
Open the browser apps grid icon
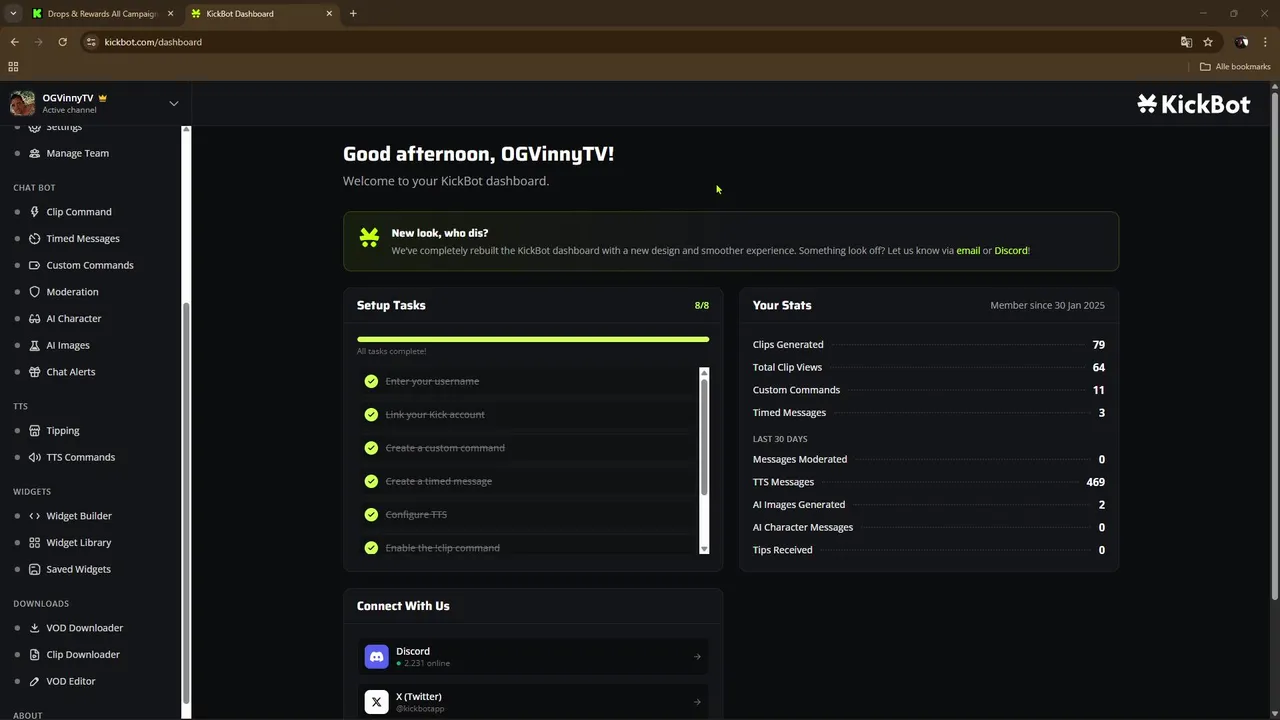click(x=13, y=67)
